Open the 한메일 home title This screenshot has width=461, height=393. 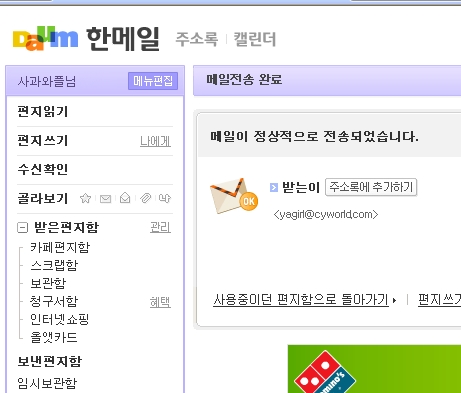[x=123, y=39]
